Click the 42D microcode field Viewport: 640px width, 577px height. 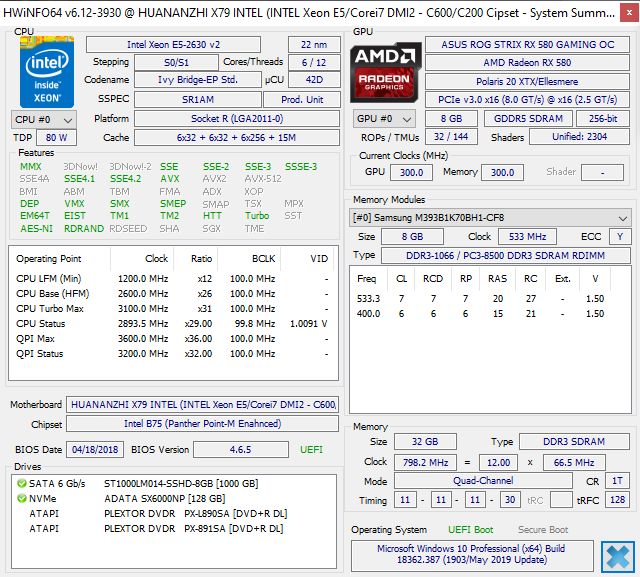[x=314, y=80]
